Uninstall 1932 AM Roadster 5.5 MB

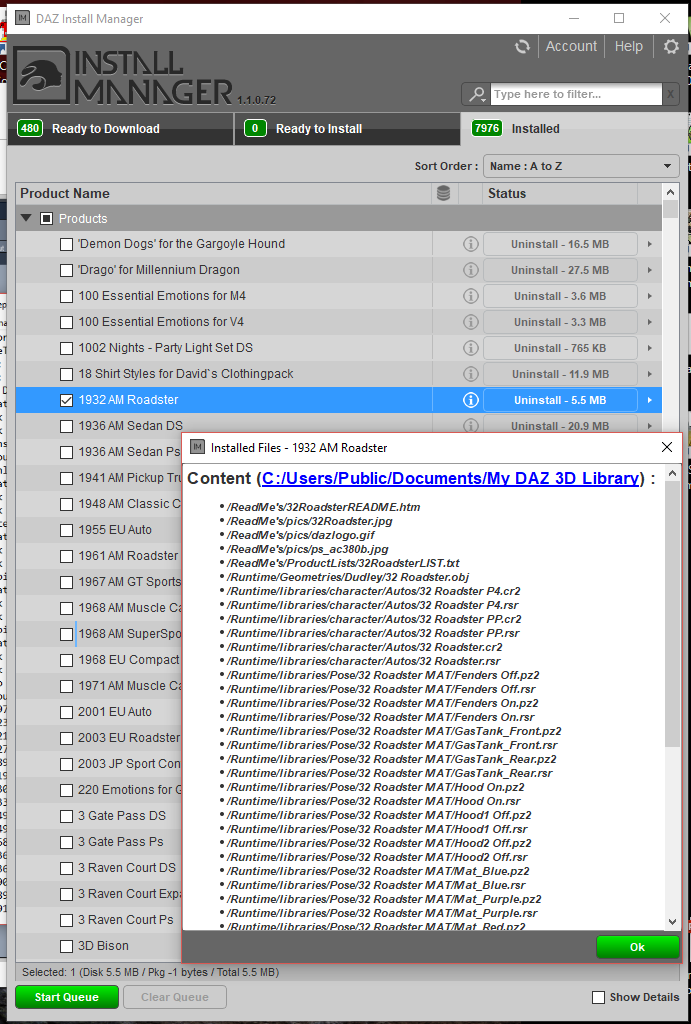coord(560,400)
